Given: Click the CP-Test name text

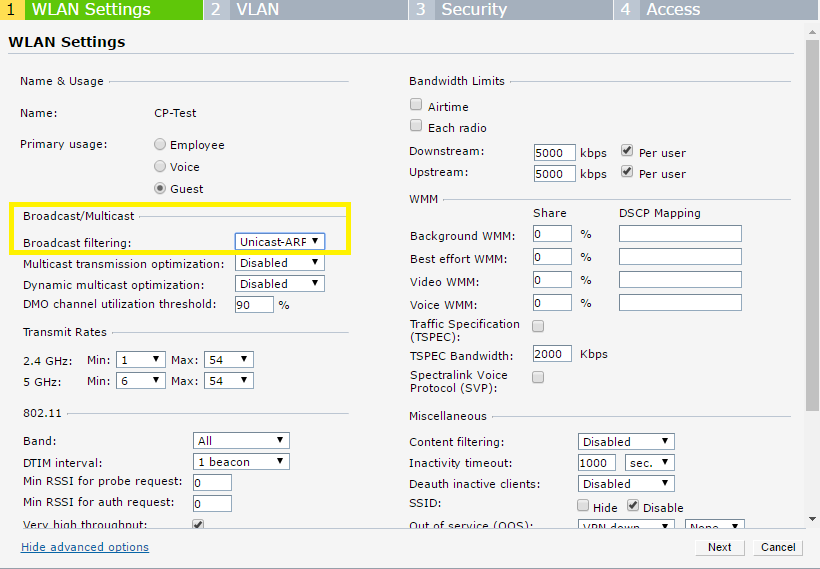Looking at the screenshot, I should click(175, 113).
